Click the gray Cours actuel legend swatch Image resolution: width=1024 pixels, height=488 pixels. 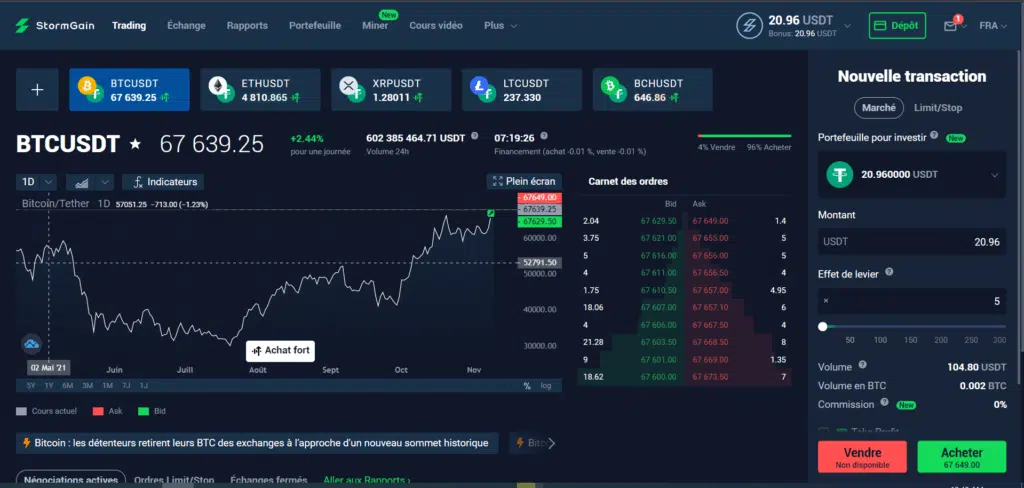tap(22, 412)
